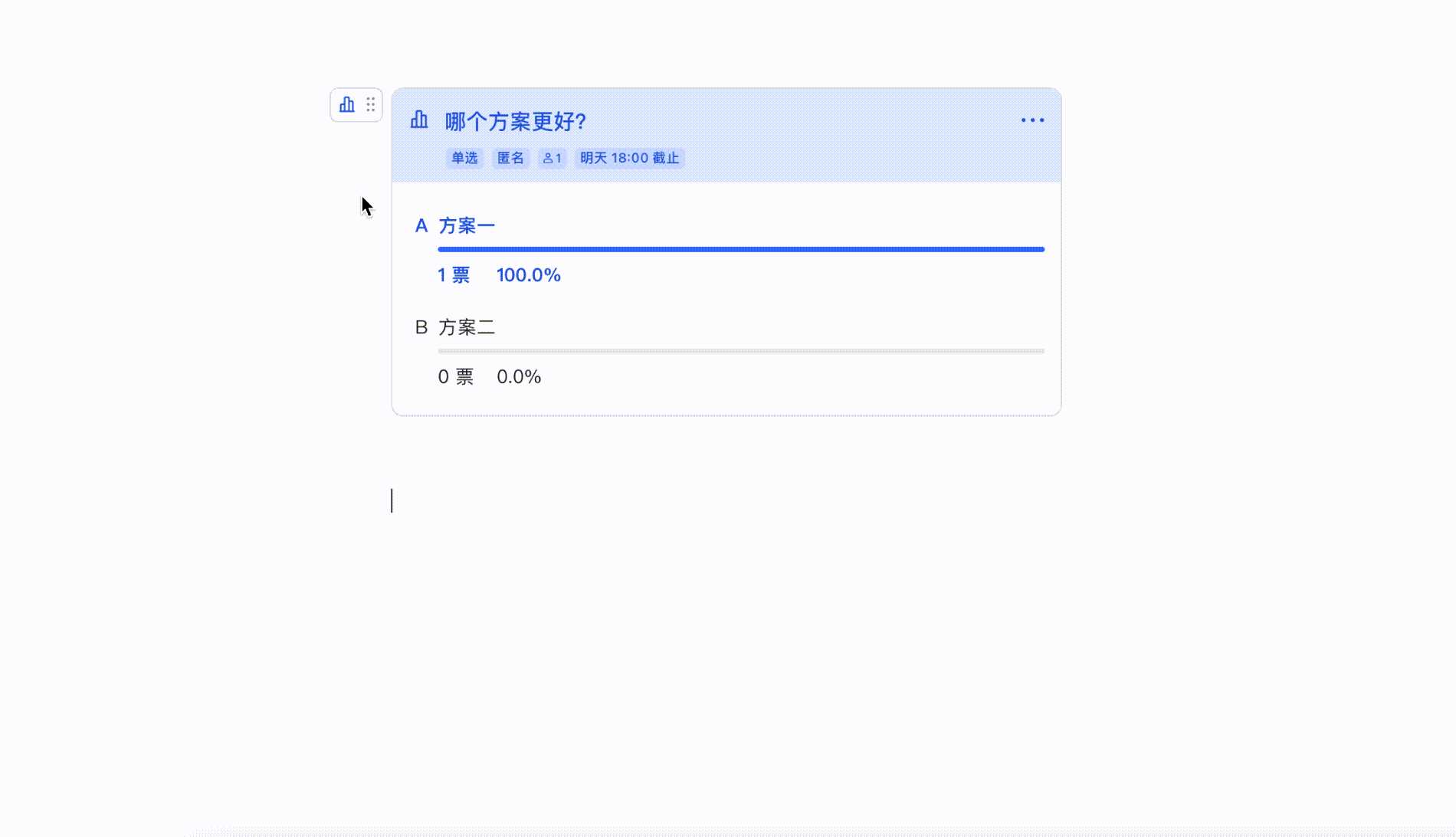The width and height of the screenshot is (1456, 837).
Task: Click the poll block type icon in left handle
Action: coord(347,105)
